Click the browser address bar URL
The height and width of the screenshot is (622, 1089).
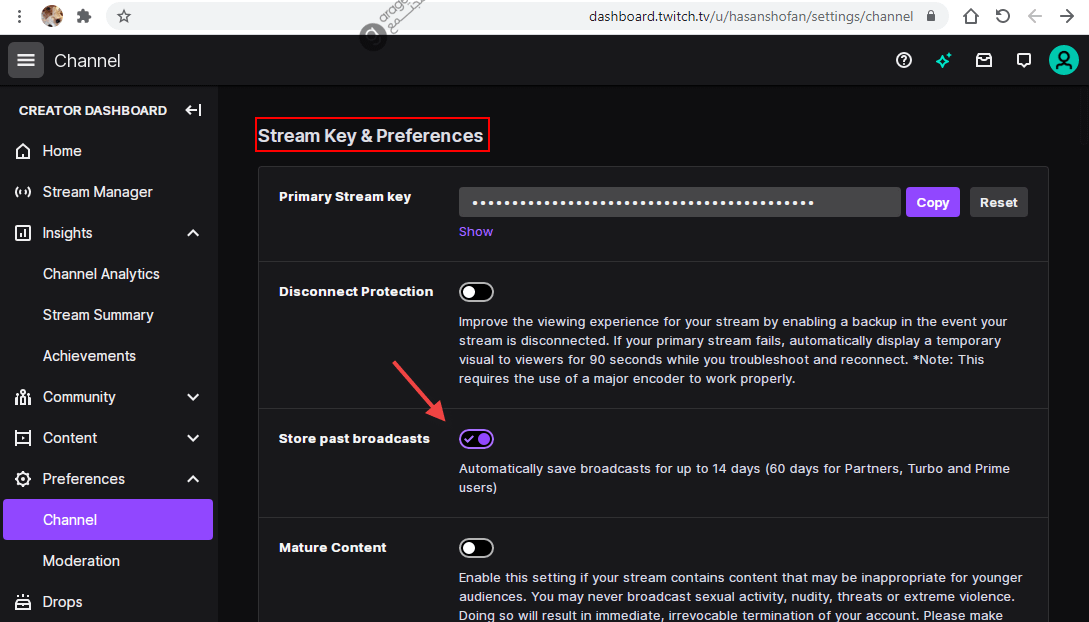point(751,16)
